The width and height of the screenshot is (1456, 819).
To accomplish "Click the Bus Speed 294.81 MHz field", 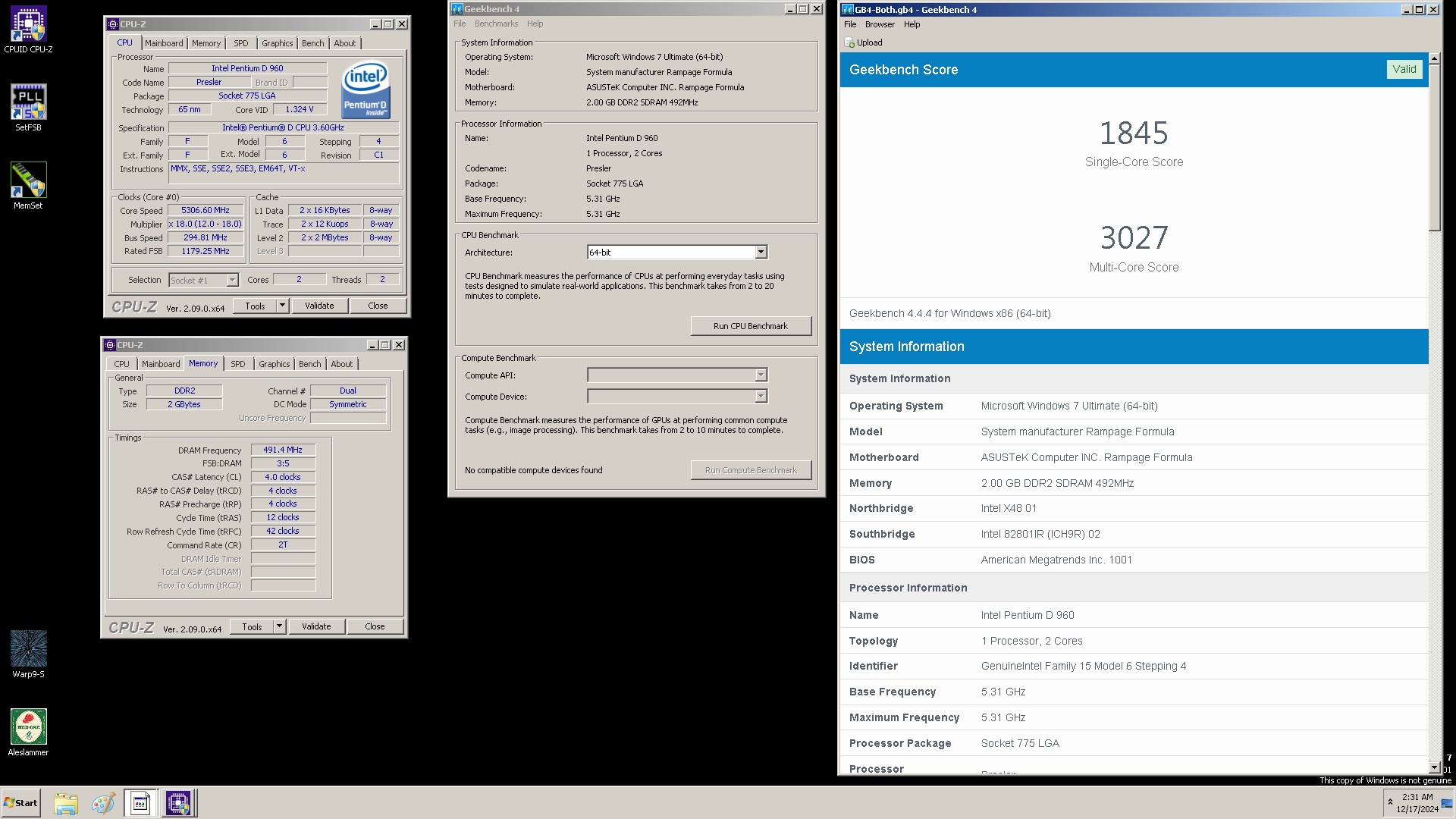I will pos(206,237).
